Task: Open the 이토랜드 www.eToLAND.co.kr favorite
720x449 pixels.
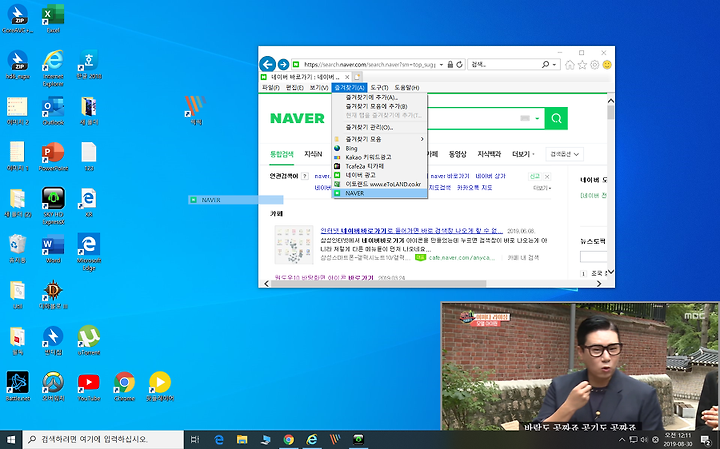Action: point(379,184)
